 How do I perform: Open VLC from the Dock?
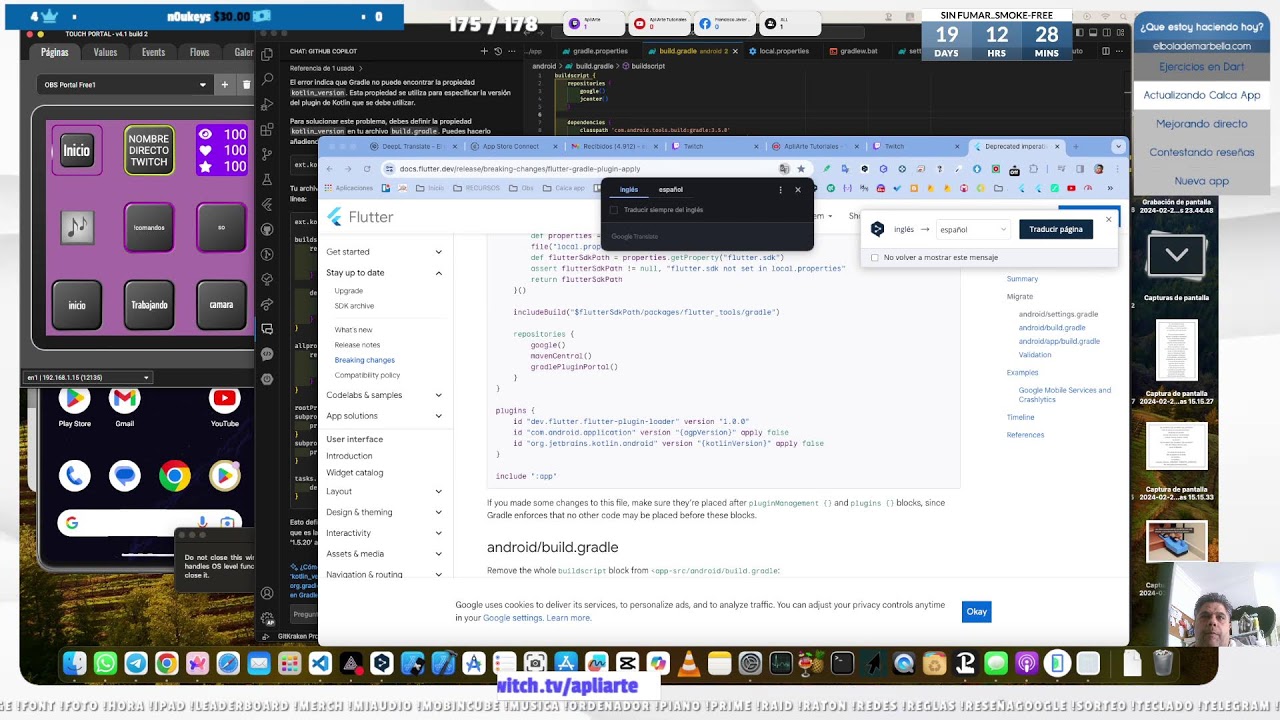click(x=689, y=663)
